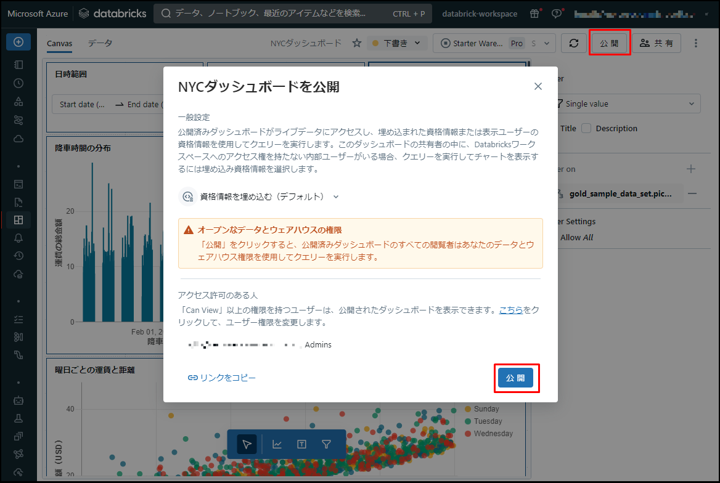The height and width of the screenshot is (483, 720).
Task: Add a text box widget
Action: 301,444
